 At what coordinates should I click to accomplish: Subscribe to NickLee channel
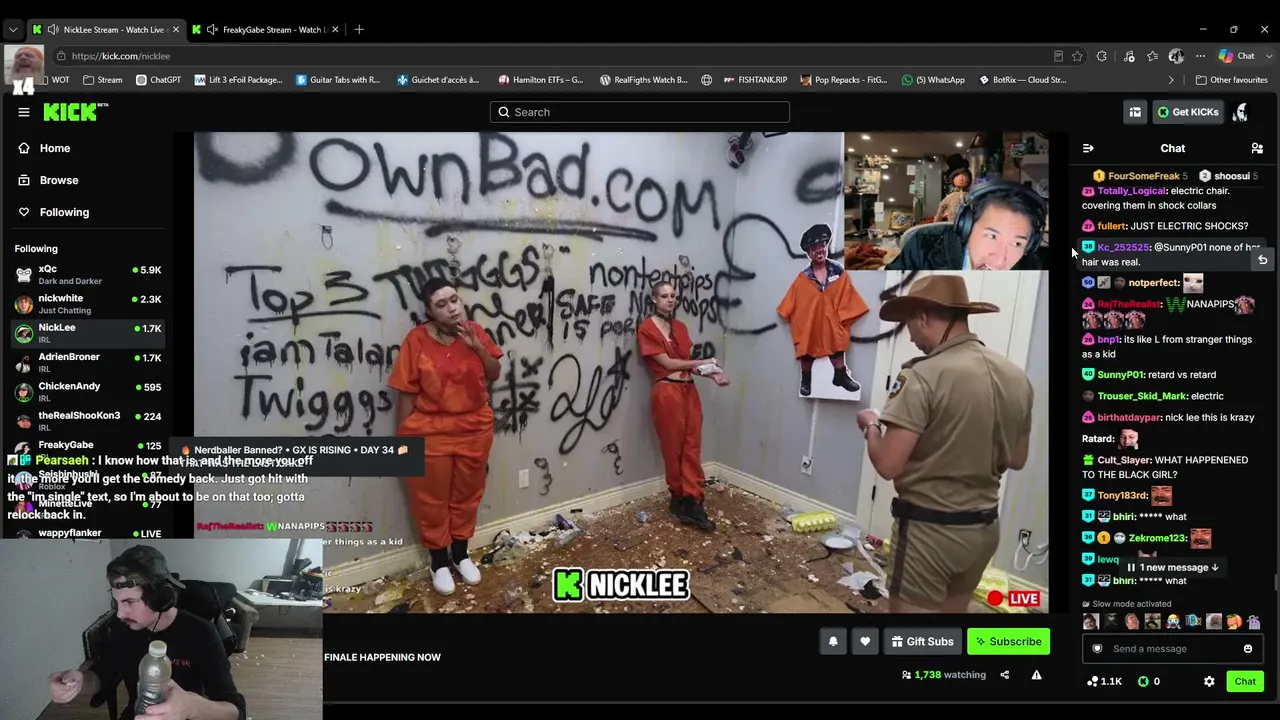click(1008, 642)
